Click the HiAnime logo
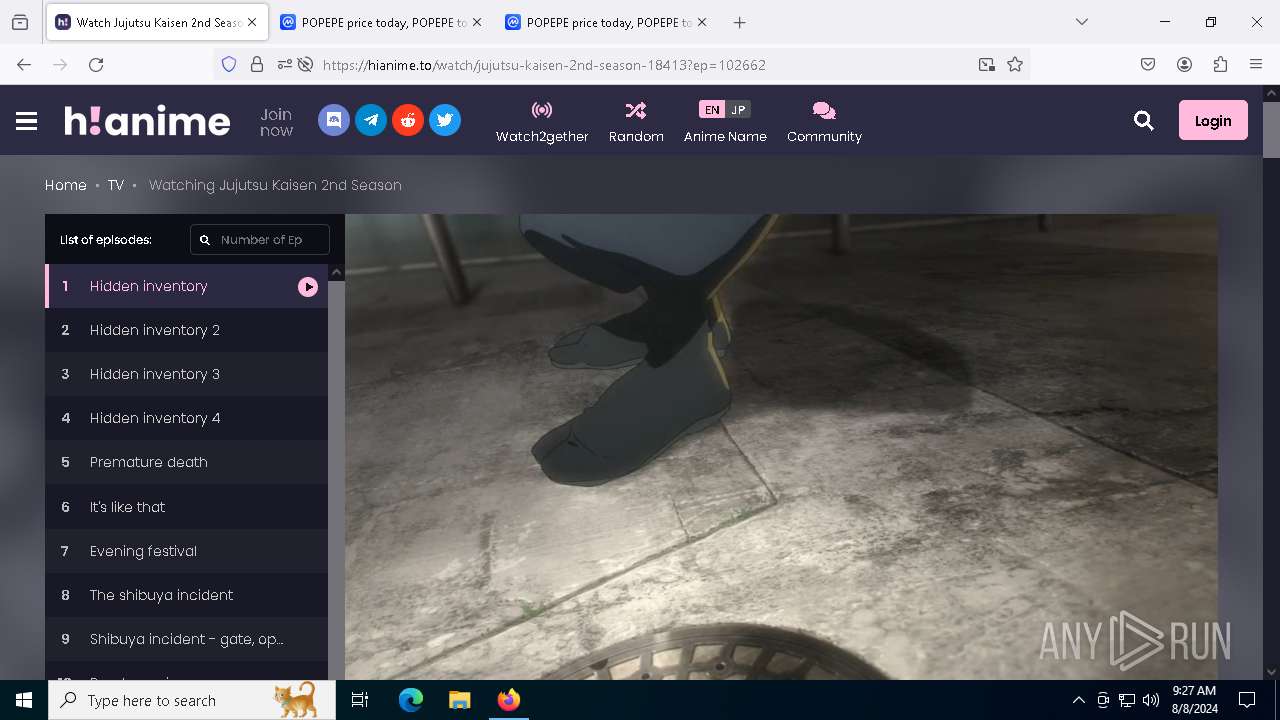Viewport: 1280px width, 720px height. click(x=147, y=121)
